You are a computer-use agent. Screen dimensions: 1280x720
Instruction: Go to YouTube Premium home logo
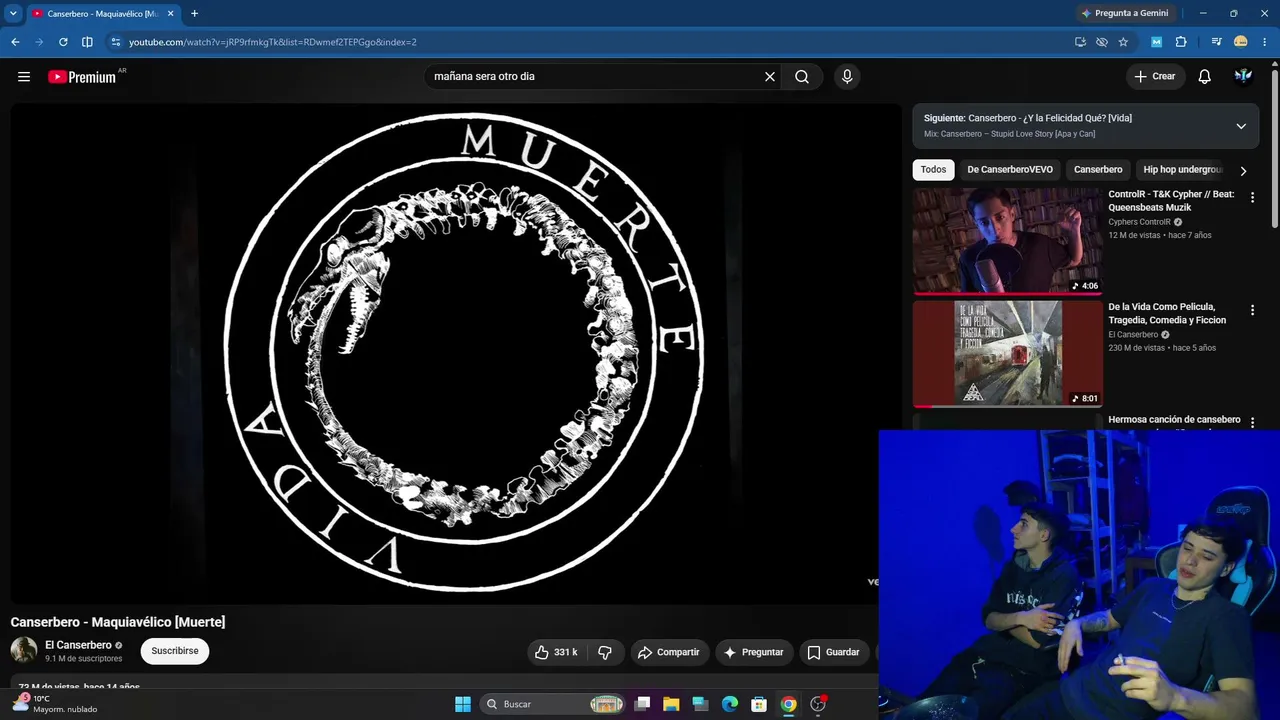[82, 77]
